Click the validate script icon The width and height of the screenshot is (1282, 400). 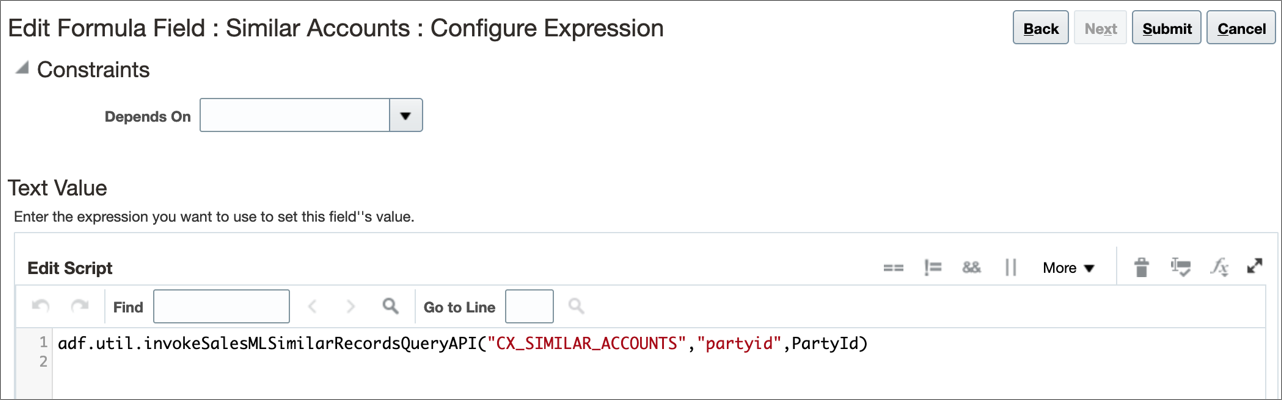(1180, 267)
